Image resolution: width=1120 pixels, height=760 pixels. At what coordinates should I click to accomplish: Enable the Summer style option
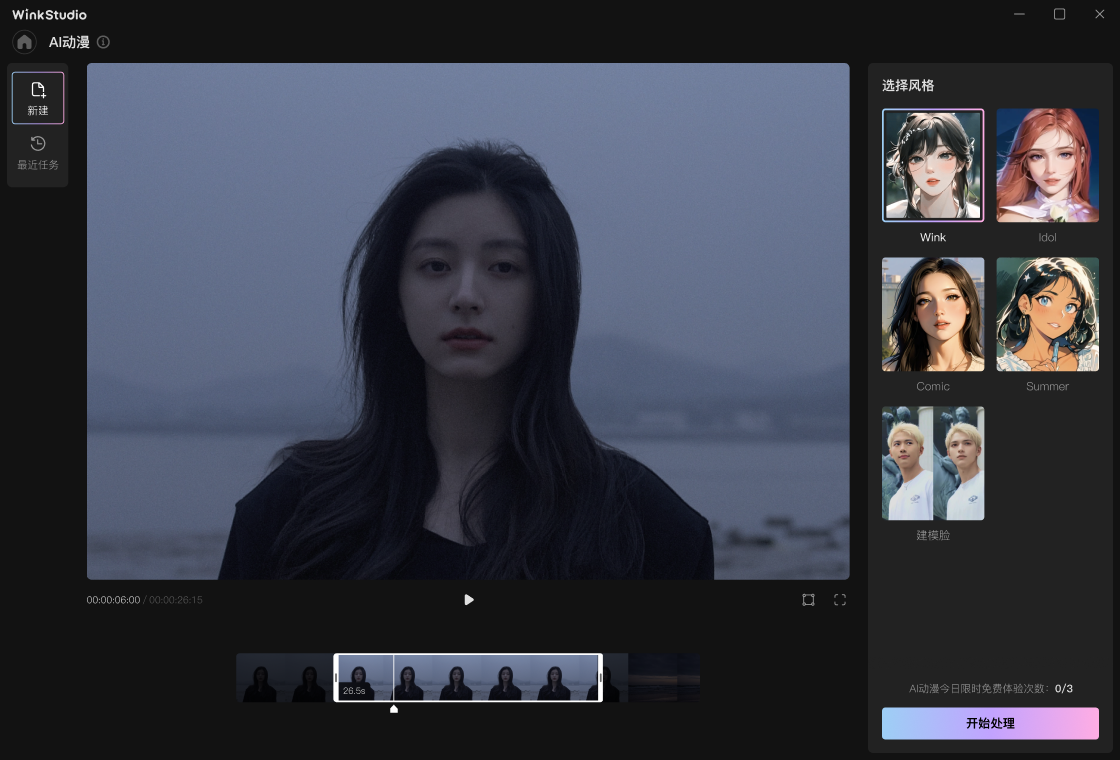(1047, 314)
